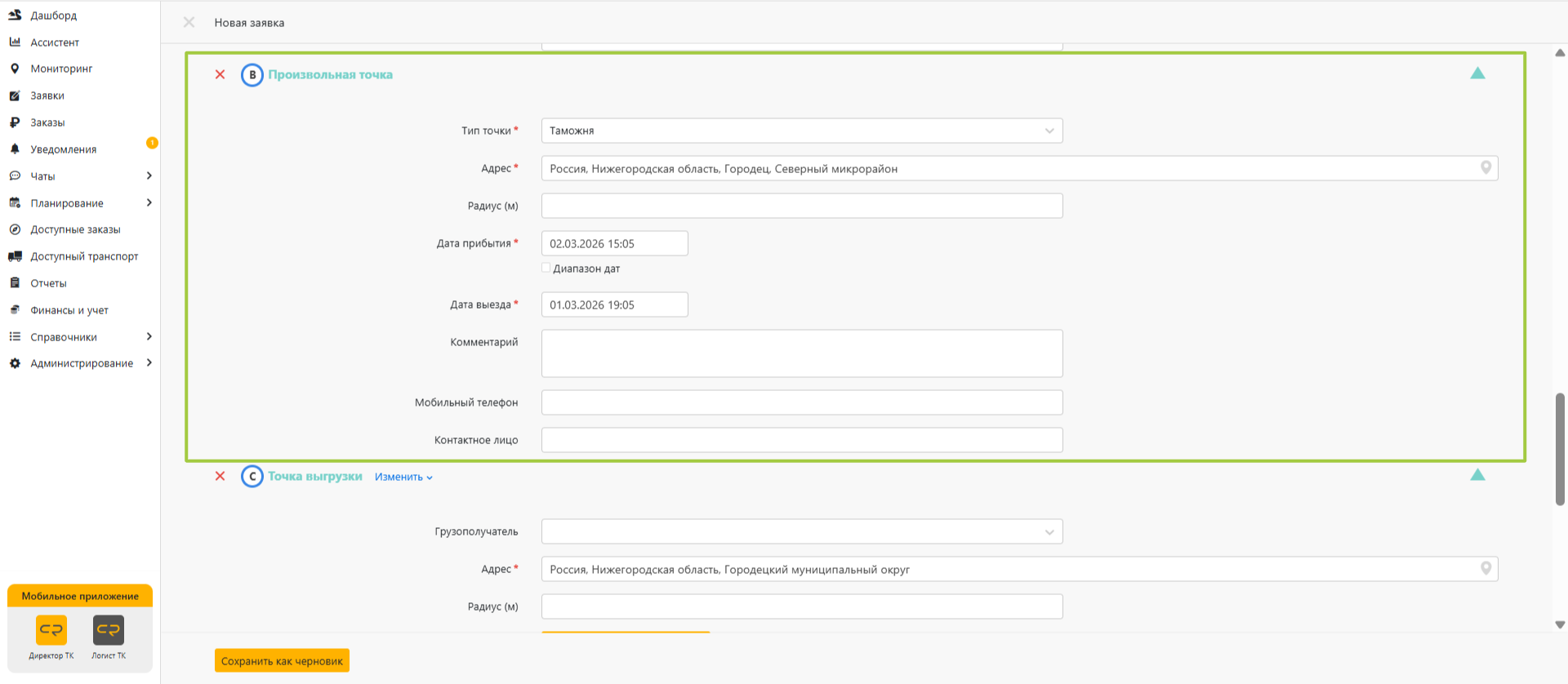Click the scrollbar down arrow
This screenshot has width=1568, height=684.
tap(1560, 624)
